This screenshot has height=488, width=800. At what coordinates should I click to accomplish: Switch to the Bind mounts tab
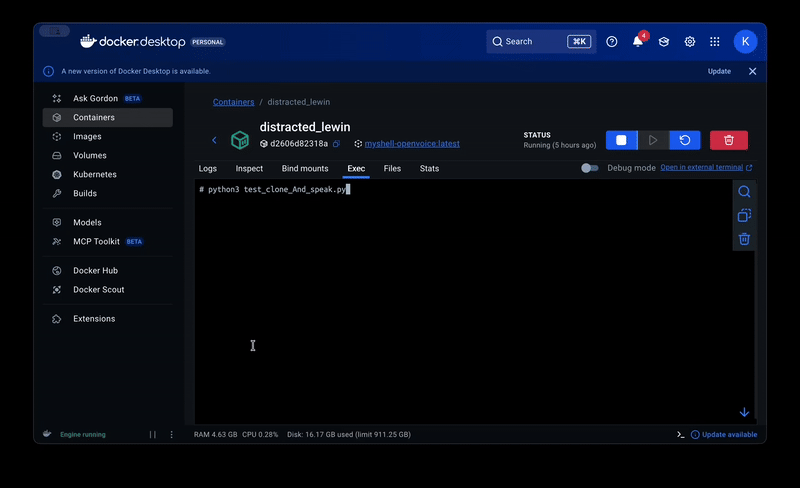[305, 168]
